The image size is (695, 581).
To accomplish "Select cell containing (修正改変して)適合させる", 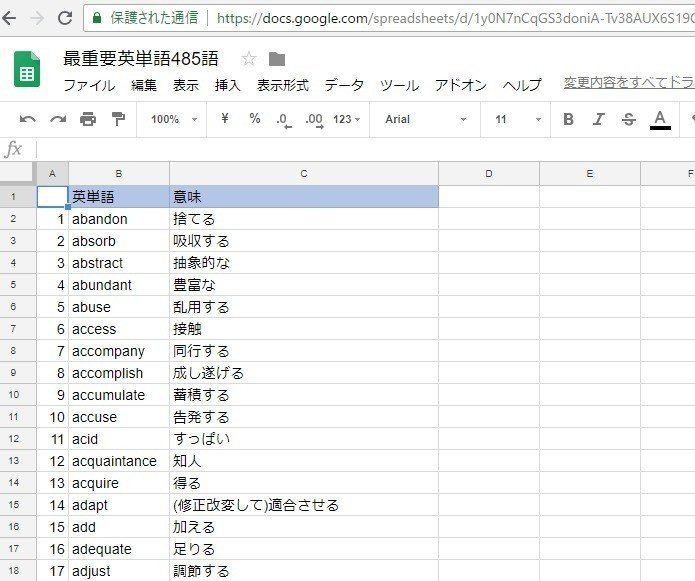I will click(304, 505).
